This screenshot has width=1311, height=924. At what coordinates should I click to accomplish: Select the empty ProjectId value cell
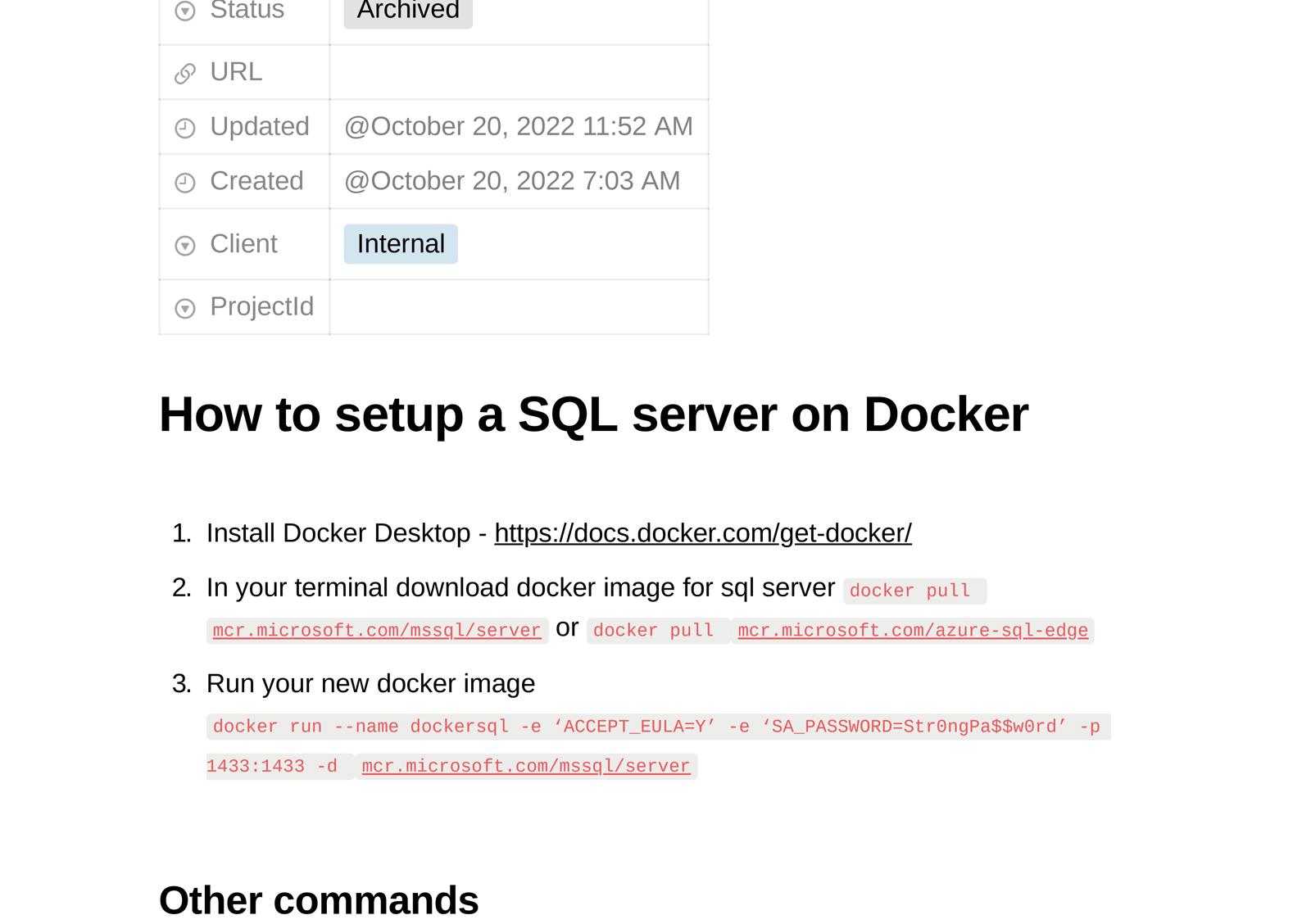point(519,307)
